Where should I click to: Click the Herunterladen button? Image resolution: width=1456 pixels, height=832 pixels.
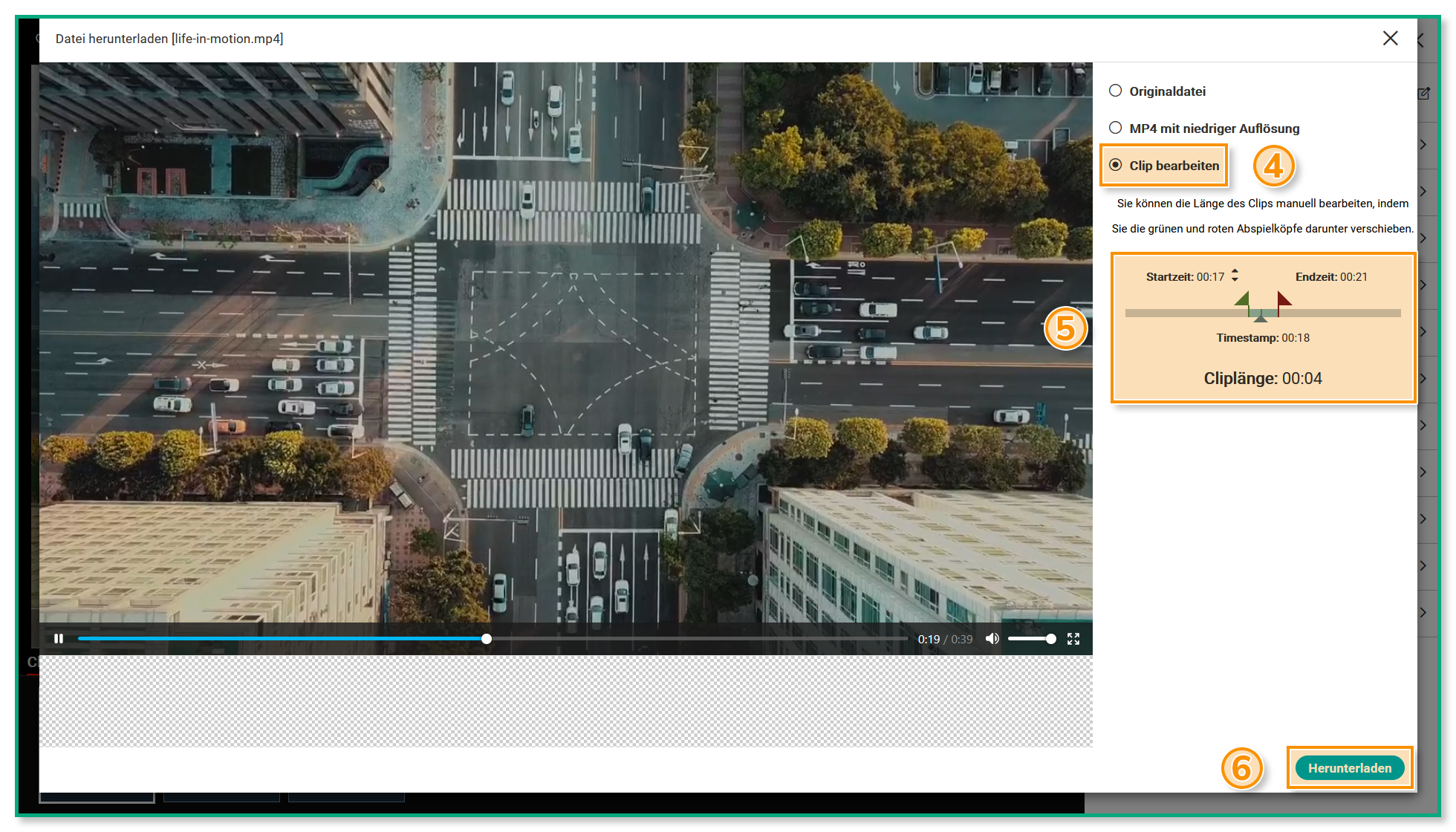click(1349, 768)
